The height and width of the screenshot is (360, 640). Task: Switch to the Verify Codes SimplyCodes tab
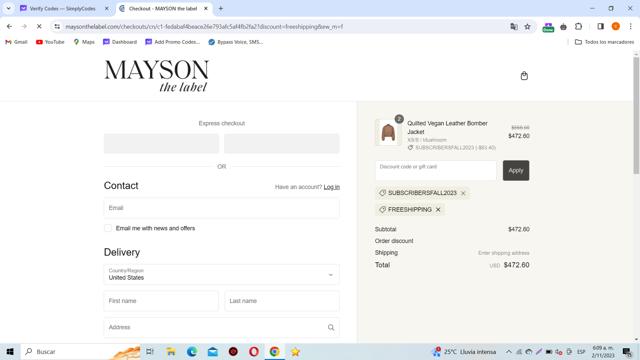(62, 8)
